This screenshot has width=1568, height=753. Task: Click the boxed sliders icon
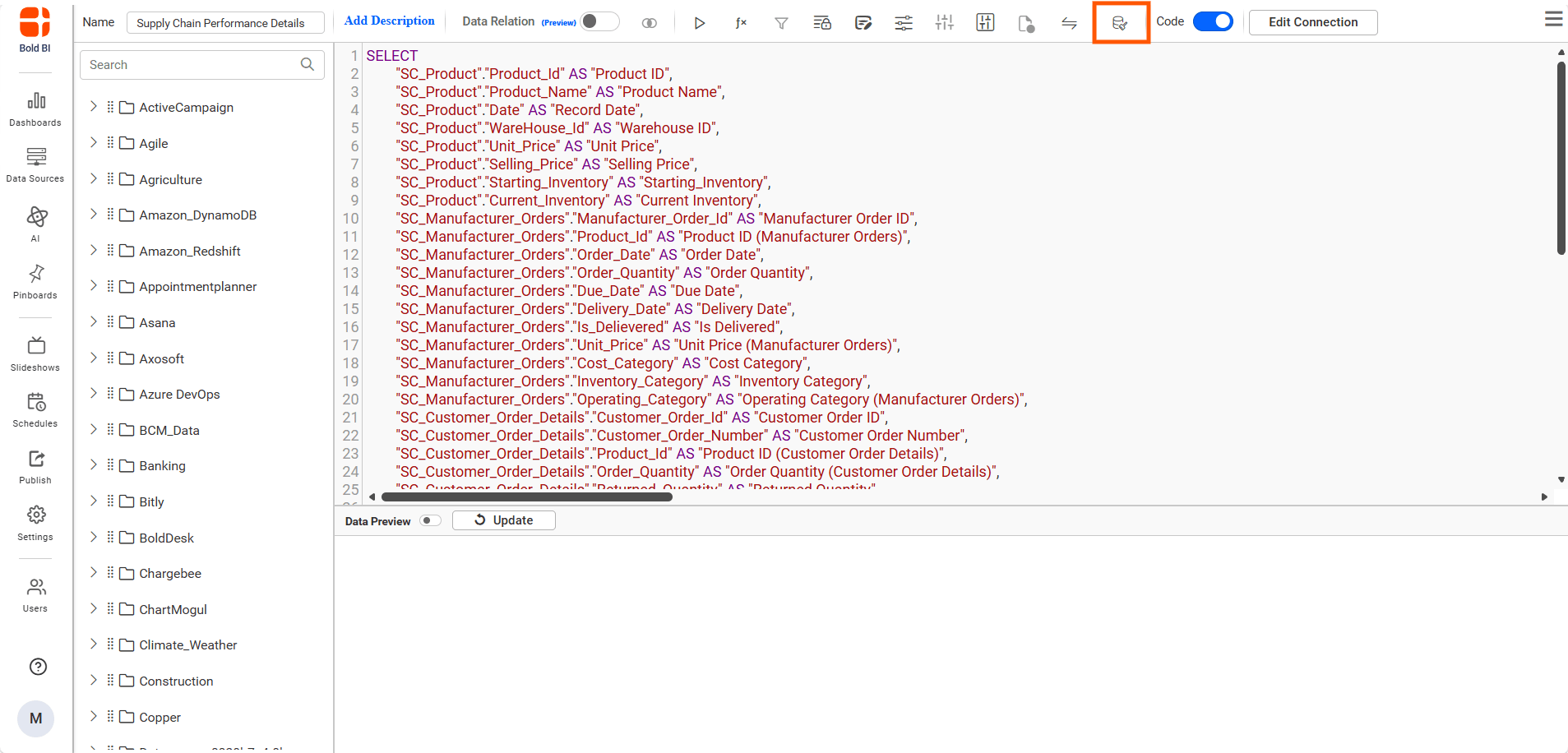coord(985,23)
